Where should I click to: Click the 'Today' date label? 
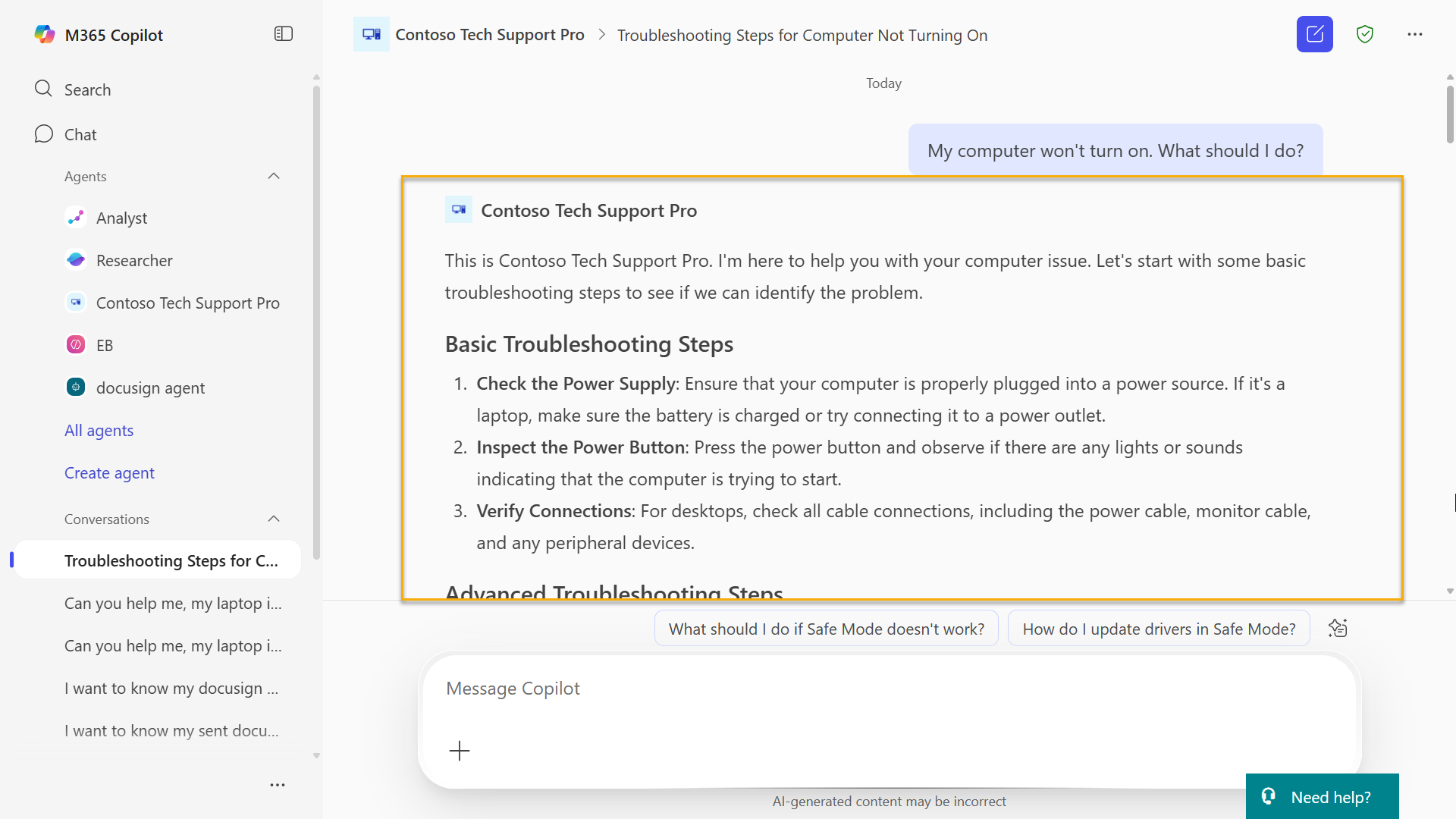883,83
